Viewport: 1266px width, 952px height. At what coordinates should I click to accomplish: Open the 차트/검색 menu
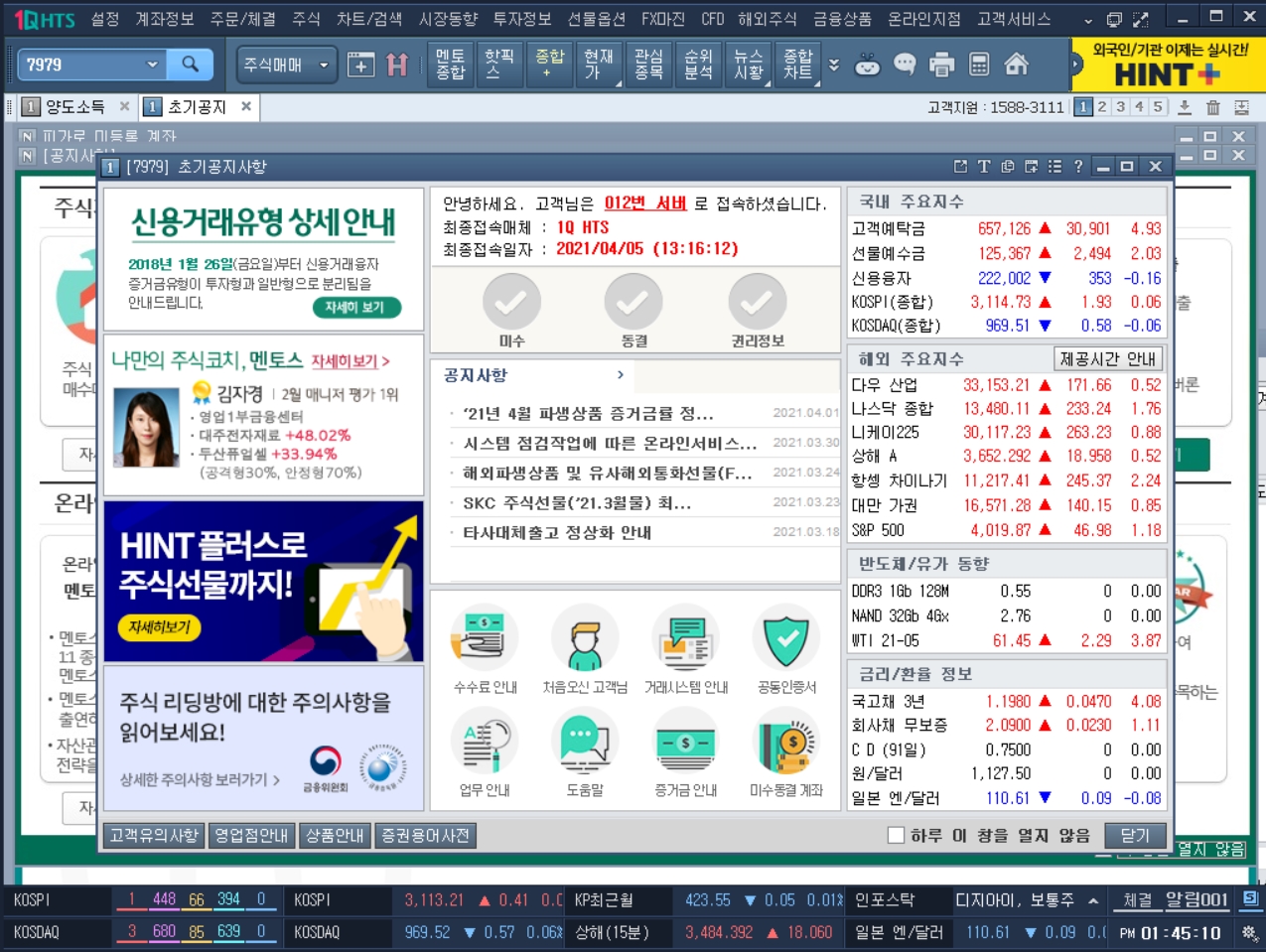(x=369, y=19)
